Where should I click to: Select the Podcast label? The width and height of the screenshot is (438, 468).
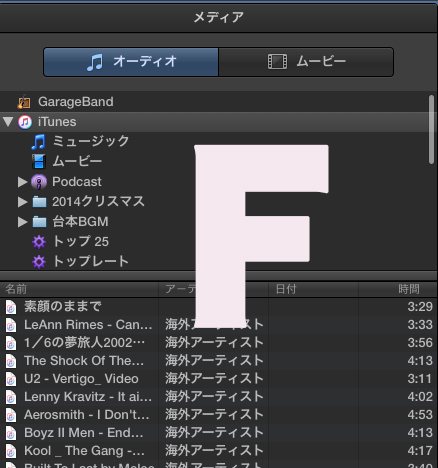(x=77, y=182)
